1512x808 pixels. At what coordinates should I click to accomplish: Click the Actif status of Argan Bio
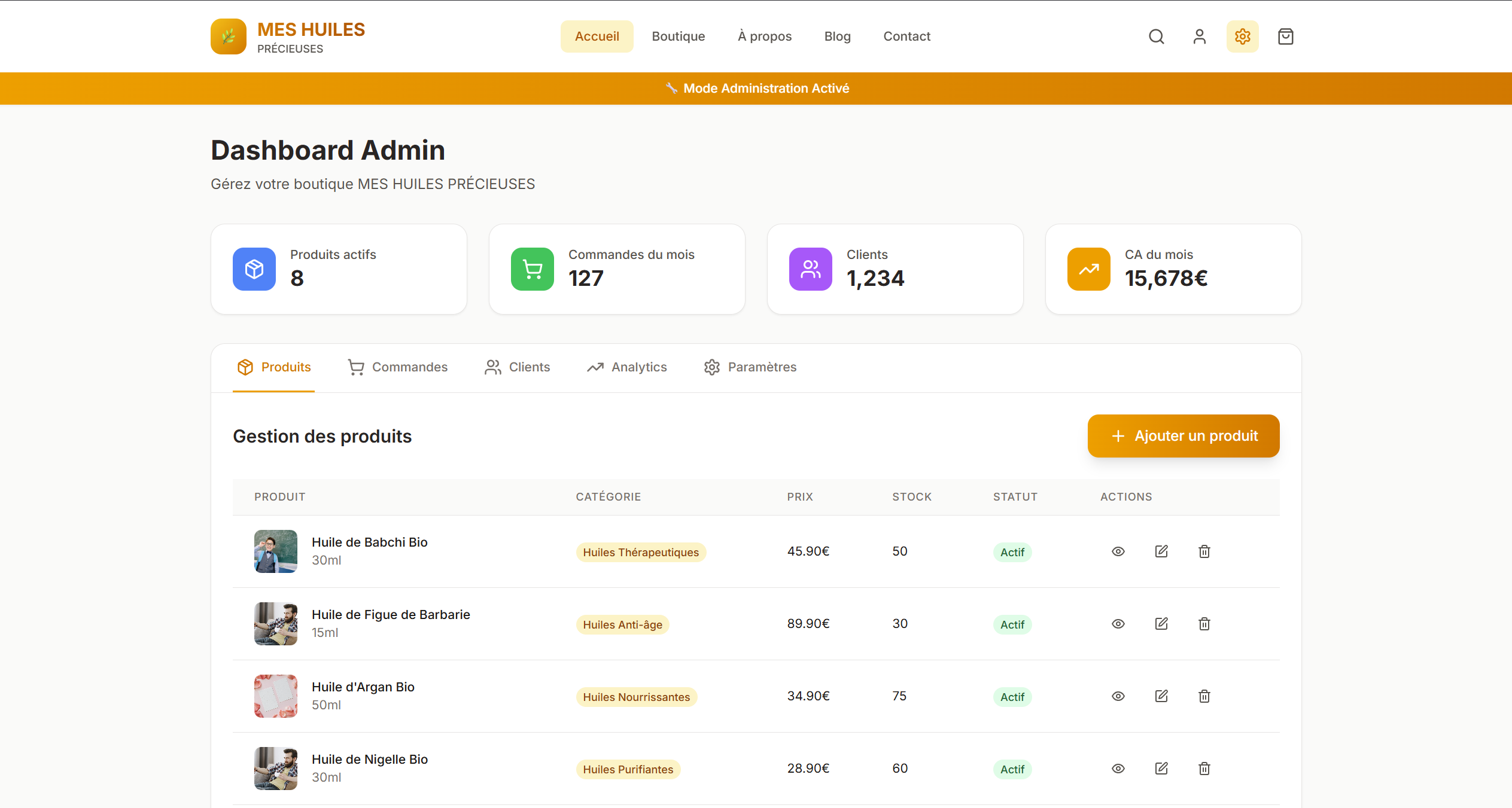(x=1012, y=697)
